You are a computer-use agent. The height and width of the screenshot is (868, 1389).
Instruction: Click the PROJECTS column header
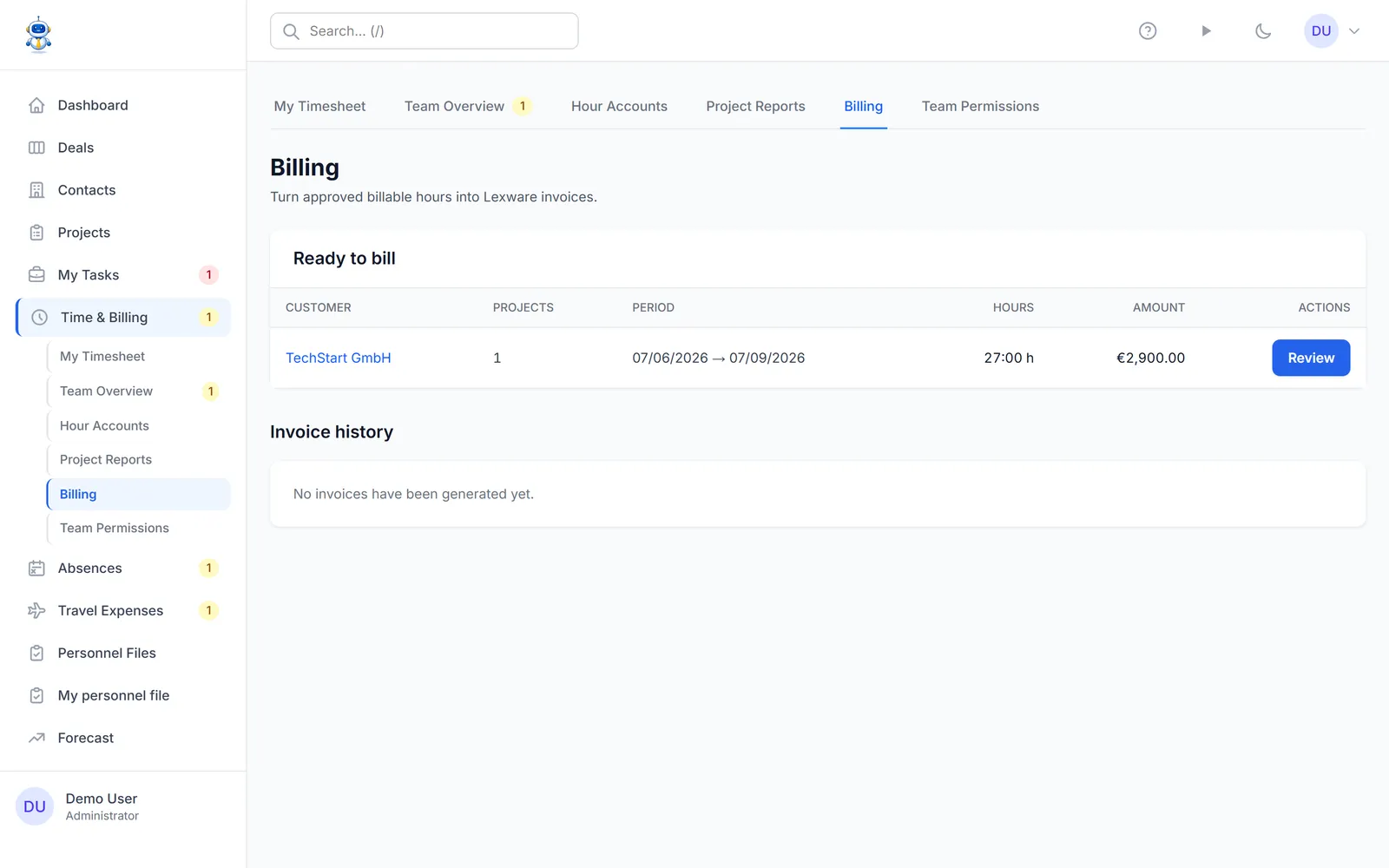[x=523, y=307]
